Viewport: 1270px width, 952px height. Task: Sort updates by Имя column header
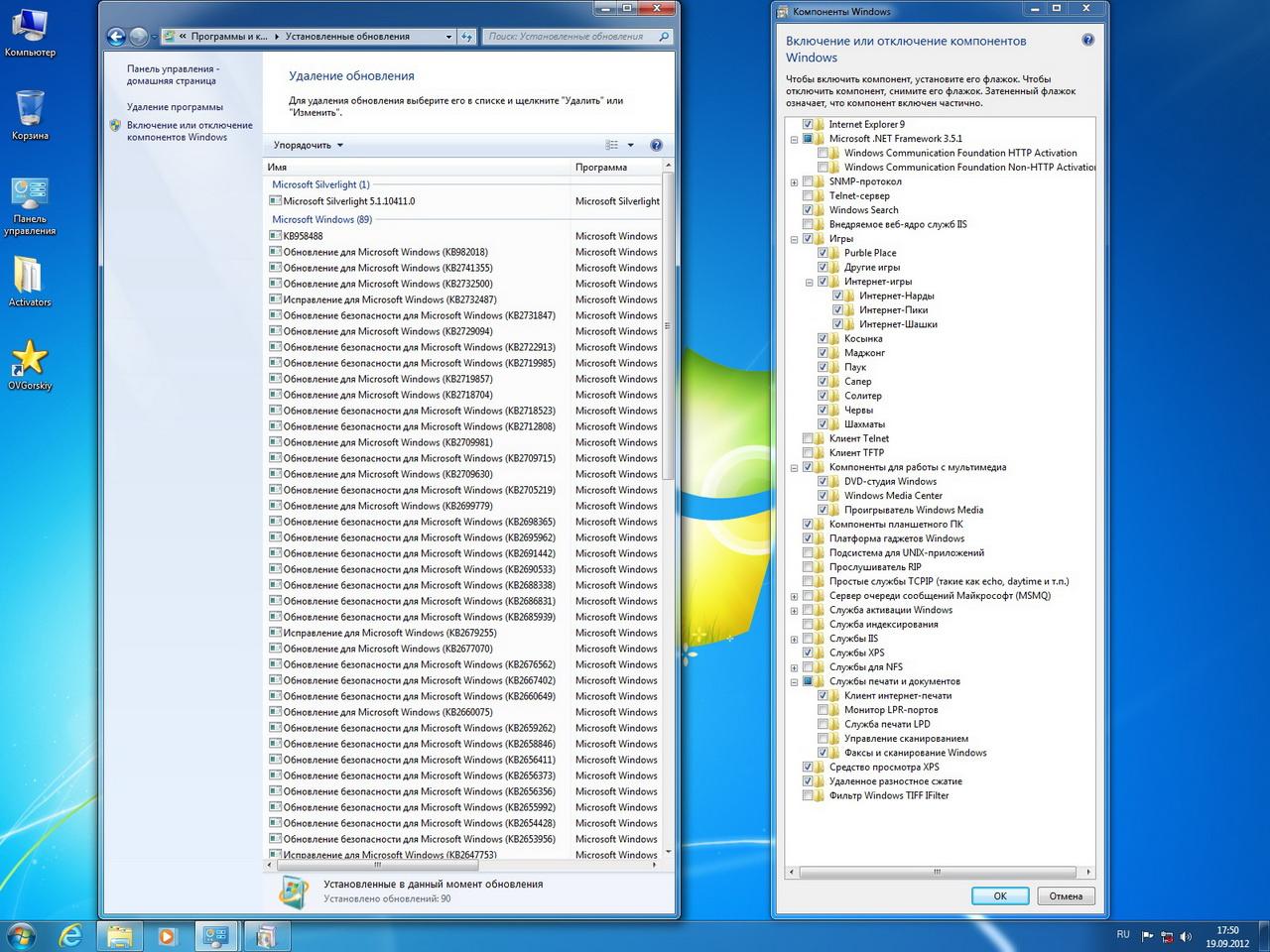coord(418,167)
